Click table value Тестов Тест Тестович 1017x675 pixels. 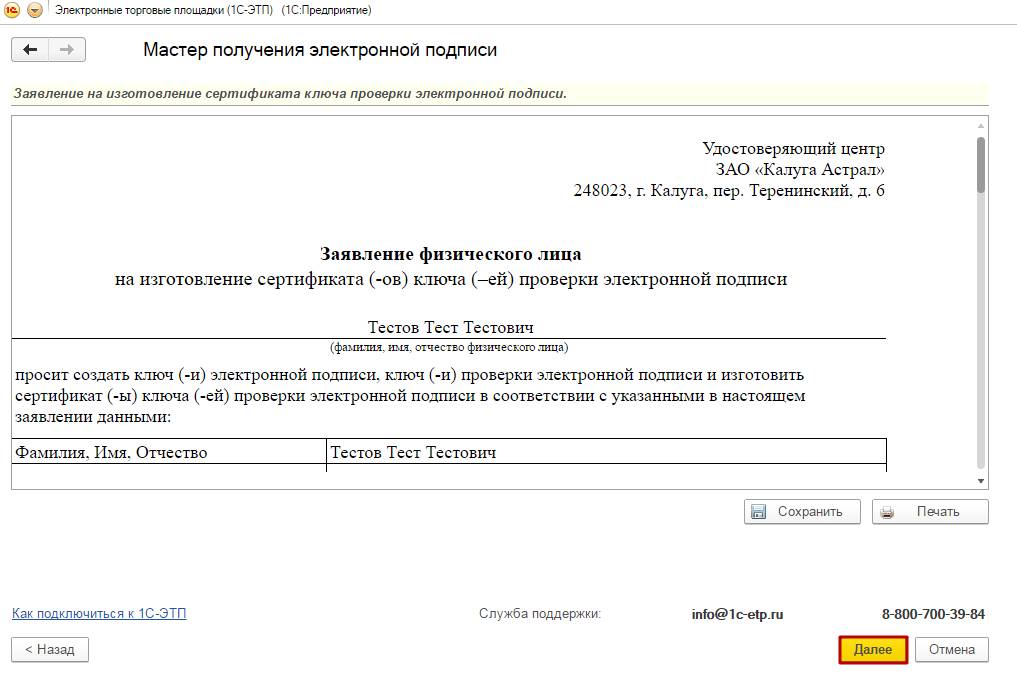pos(606,452)
